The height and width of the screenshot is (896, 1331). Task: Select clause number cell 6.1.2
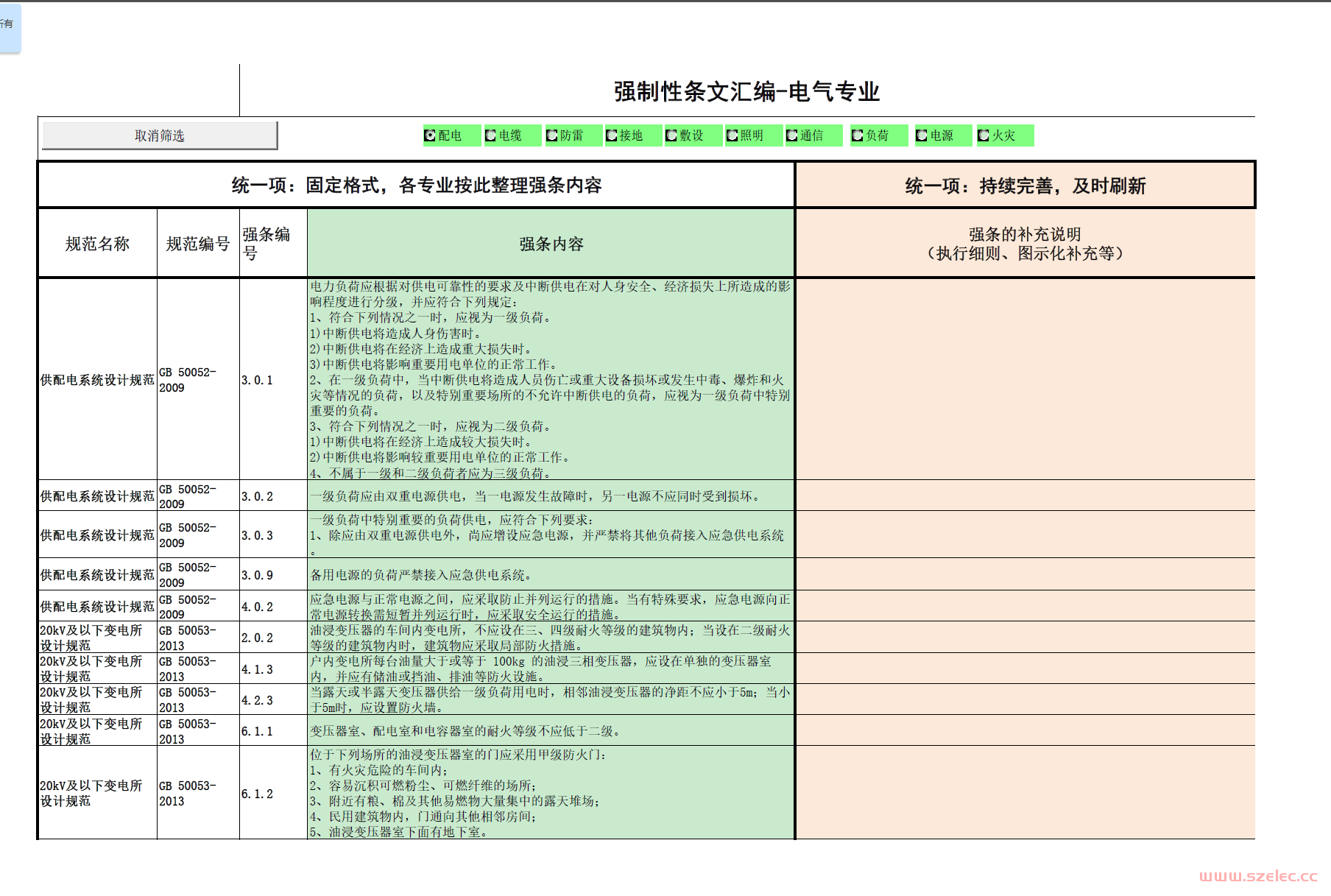pos(273,793)
